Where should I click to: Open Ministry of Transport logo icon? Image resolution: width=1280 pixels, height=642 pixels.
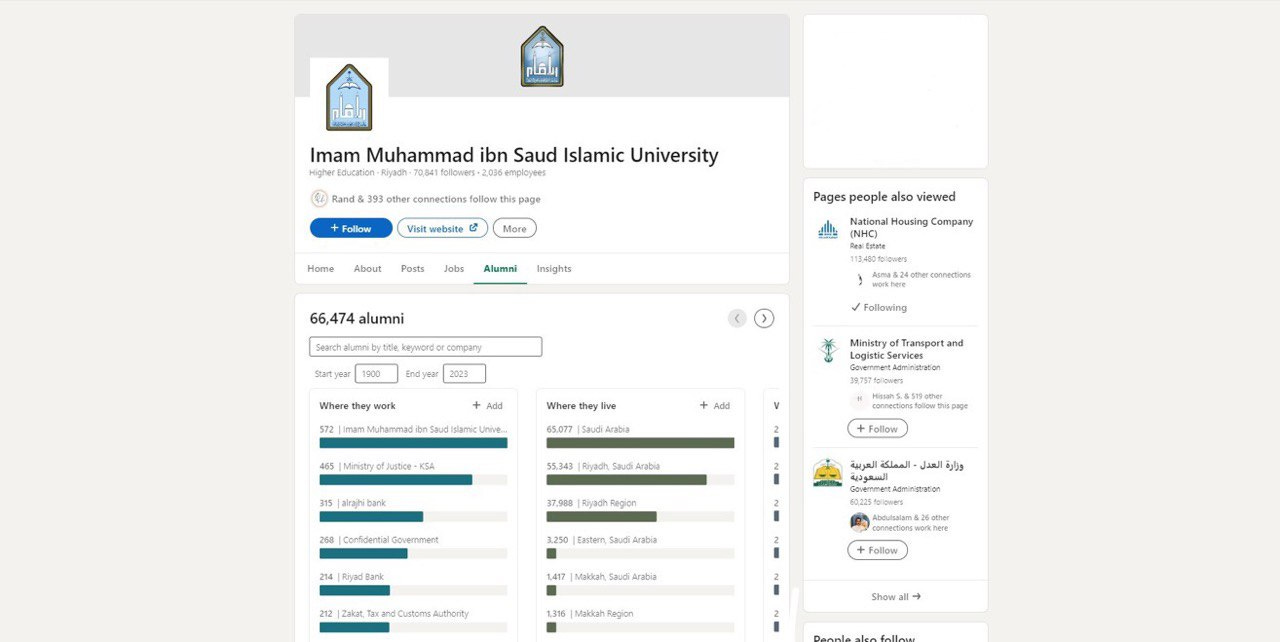point(828,350)
